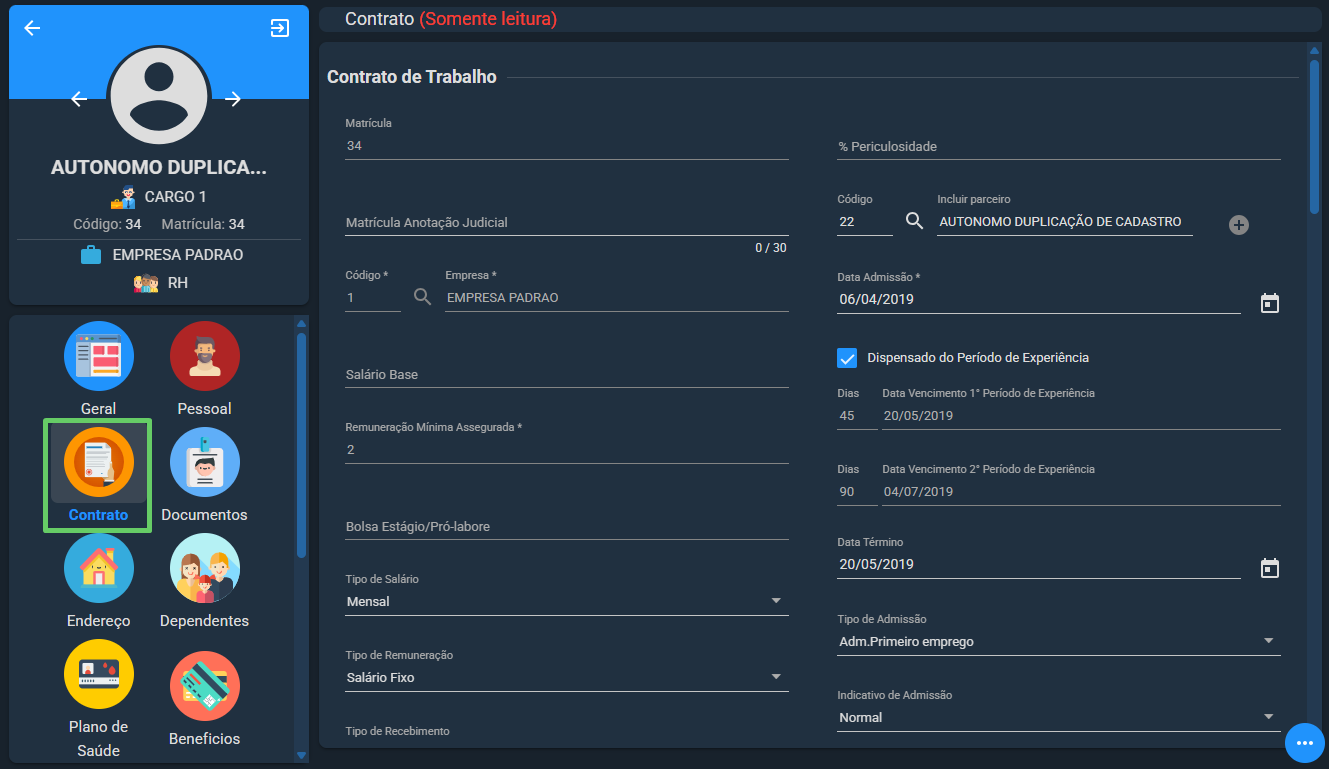Click the 45 Dias field
The height and width of the screenshot is (769, 1329).
click(857, 416)
